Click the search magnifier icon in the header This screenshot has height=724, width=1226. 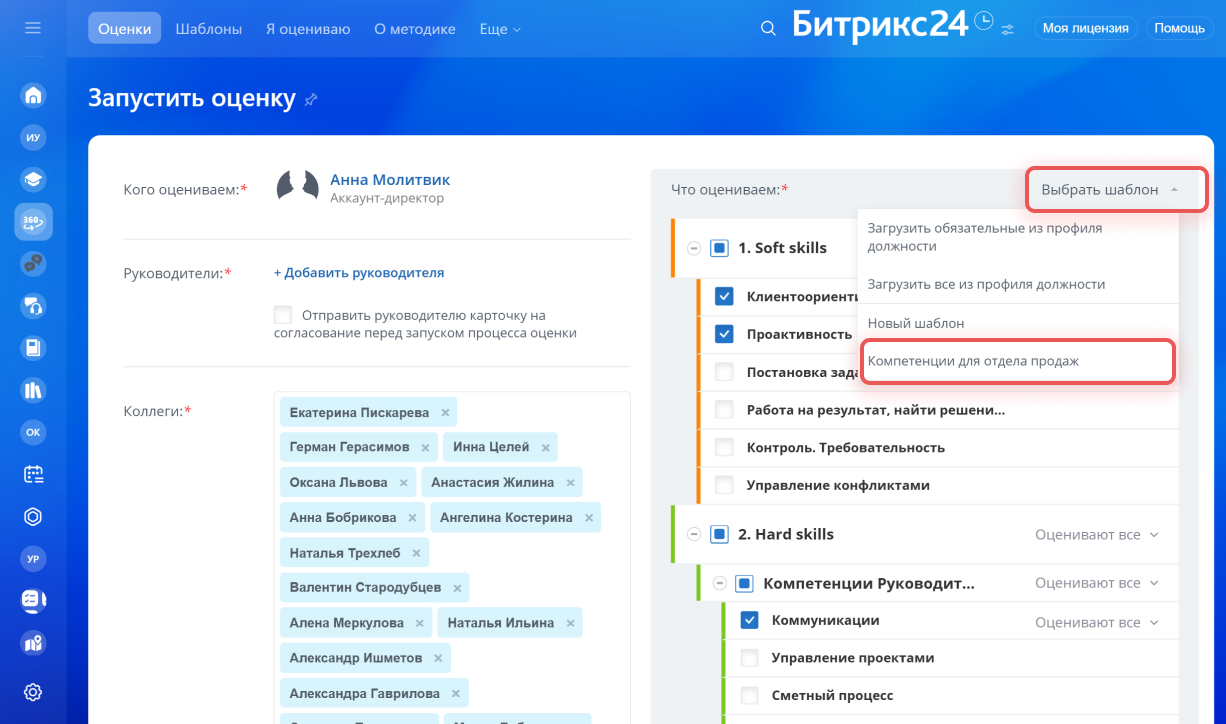(x=768, y=29)
